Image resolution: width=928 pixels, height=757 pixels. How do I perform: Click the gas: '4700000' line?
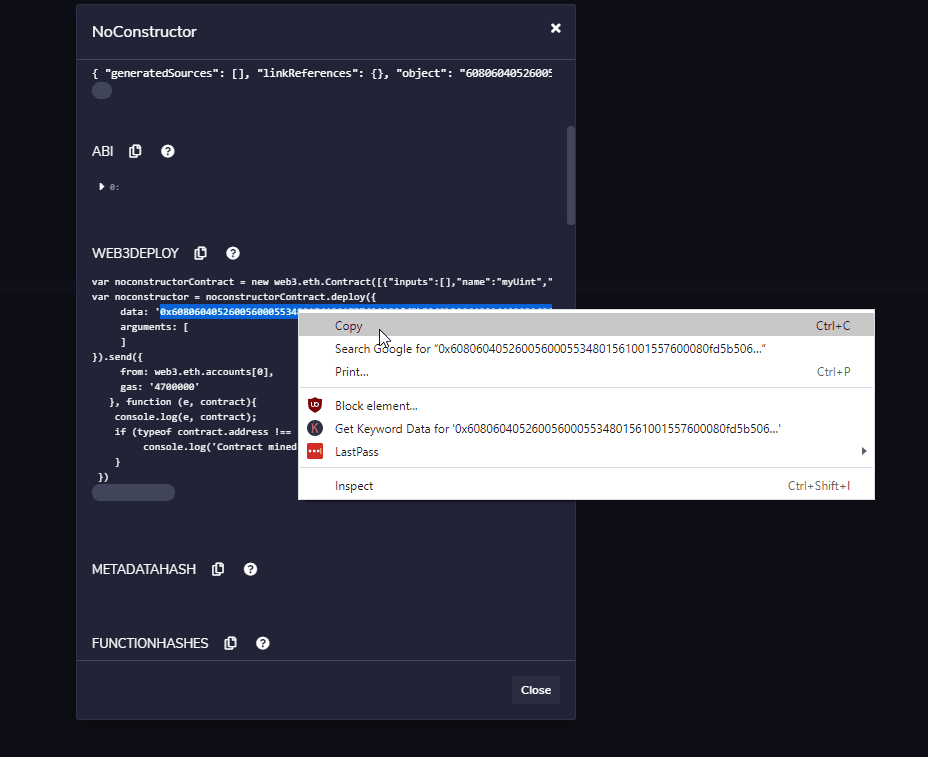click(x=160, y=386)
